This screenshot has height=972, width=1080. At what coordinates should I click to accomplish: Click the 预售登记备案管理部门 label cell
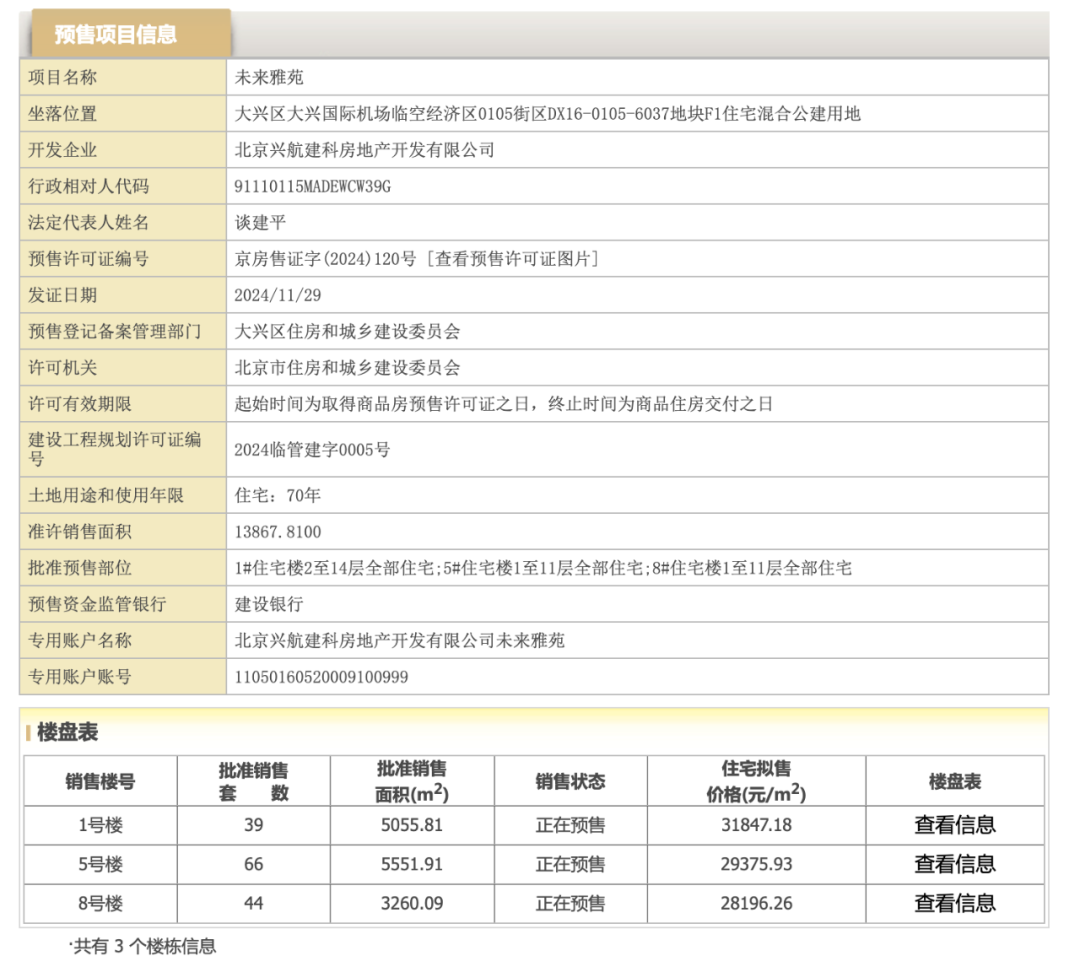(x=123, y=331)
